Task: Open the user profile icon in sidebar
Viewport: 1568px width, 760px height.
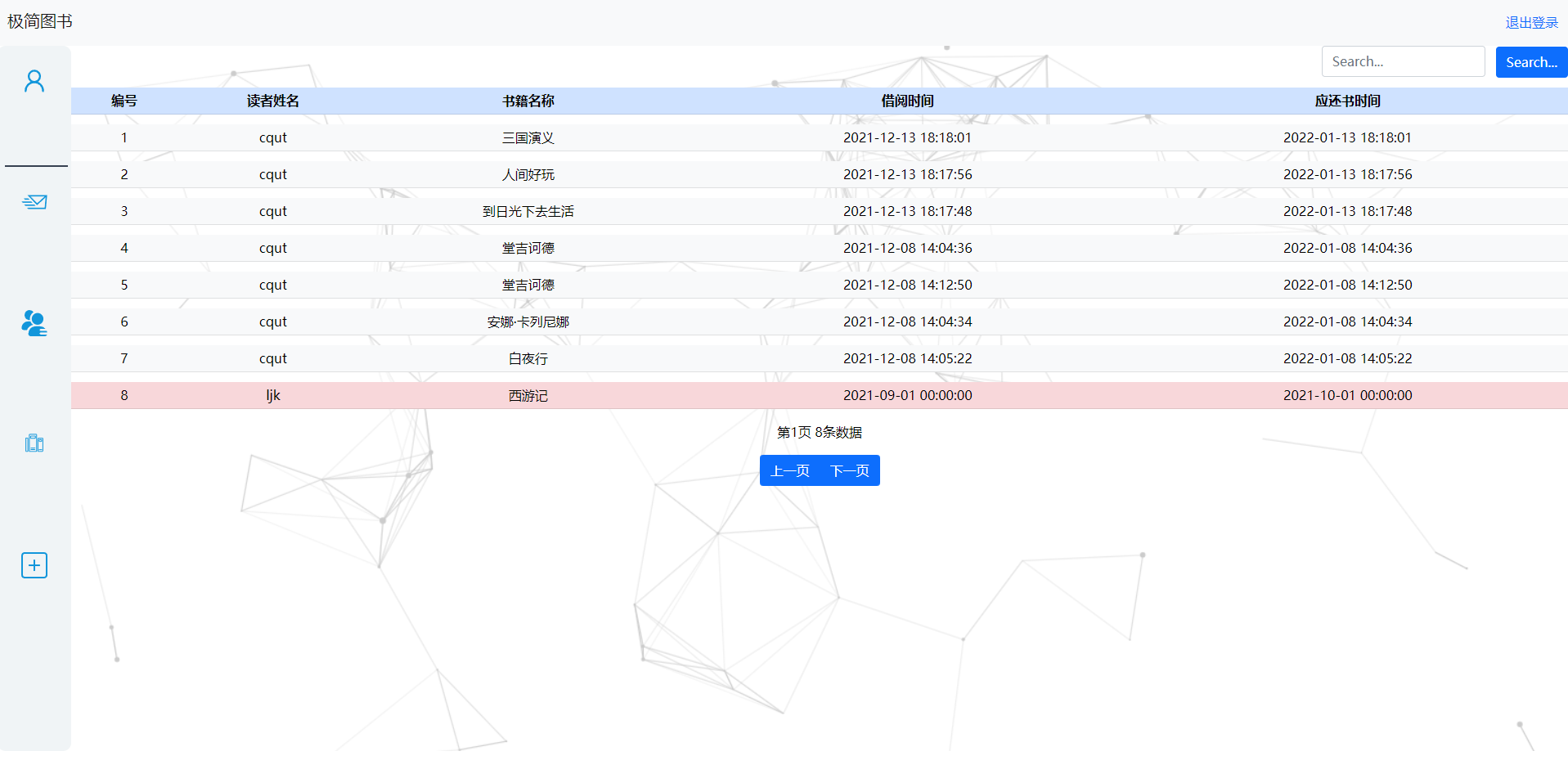Action: pyautogui.click(x=34, y=81)
